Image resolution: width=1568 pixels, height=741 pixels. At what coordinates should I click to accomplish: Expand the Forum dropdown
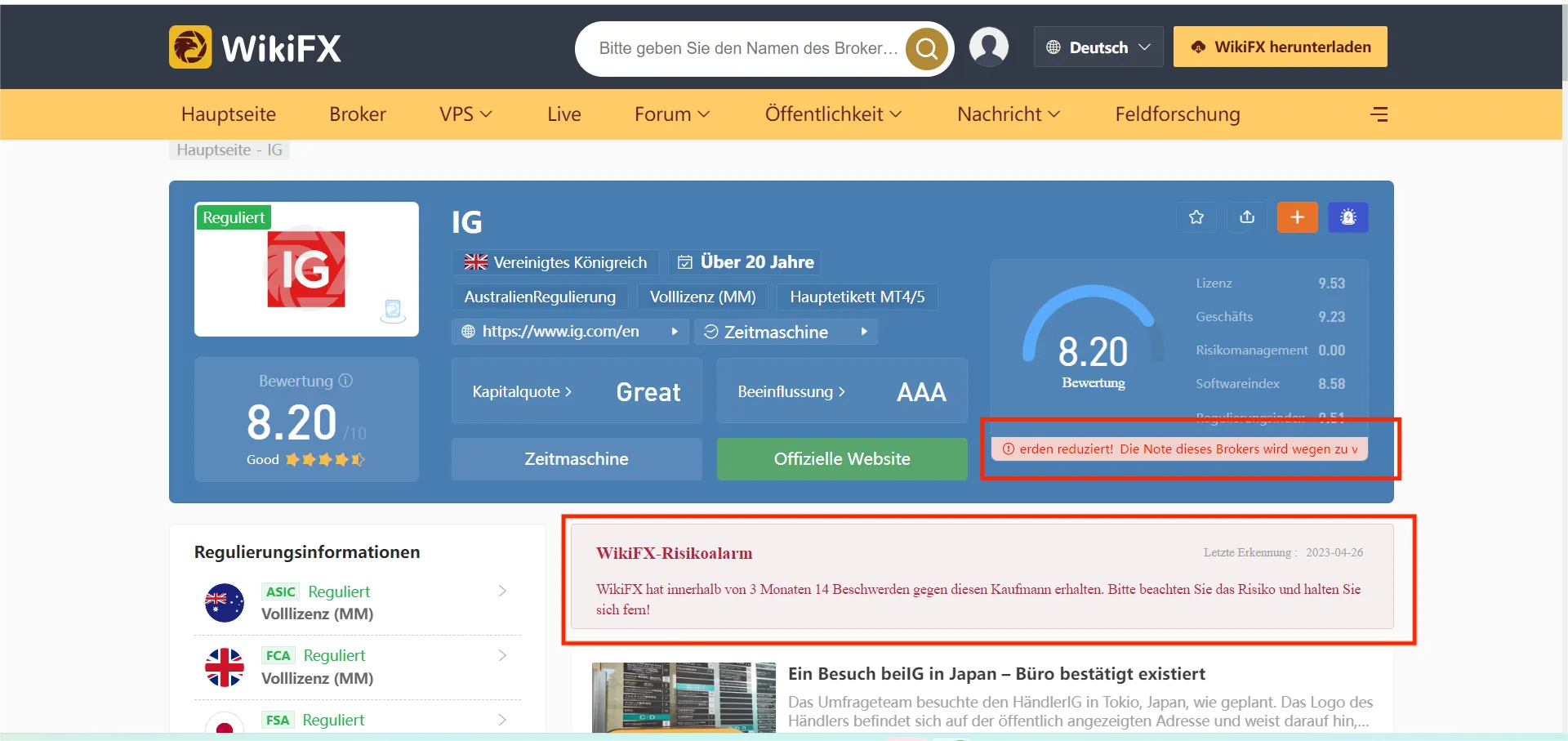click(x=672, y=114)
